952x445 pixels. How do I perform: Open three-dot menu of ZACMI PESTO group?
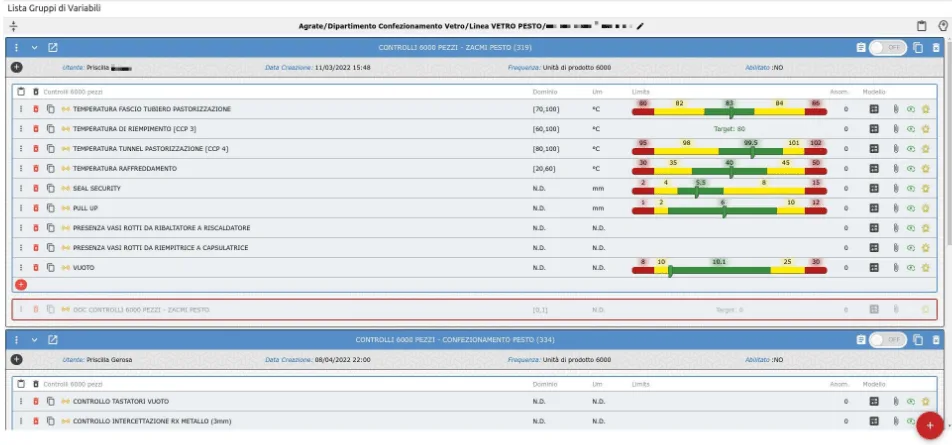(x=17, y=47)
